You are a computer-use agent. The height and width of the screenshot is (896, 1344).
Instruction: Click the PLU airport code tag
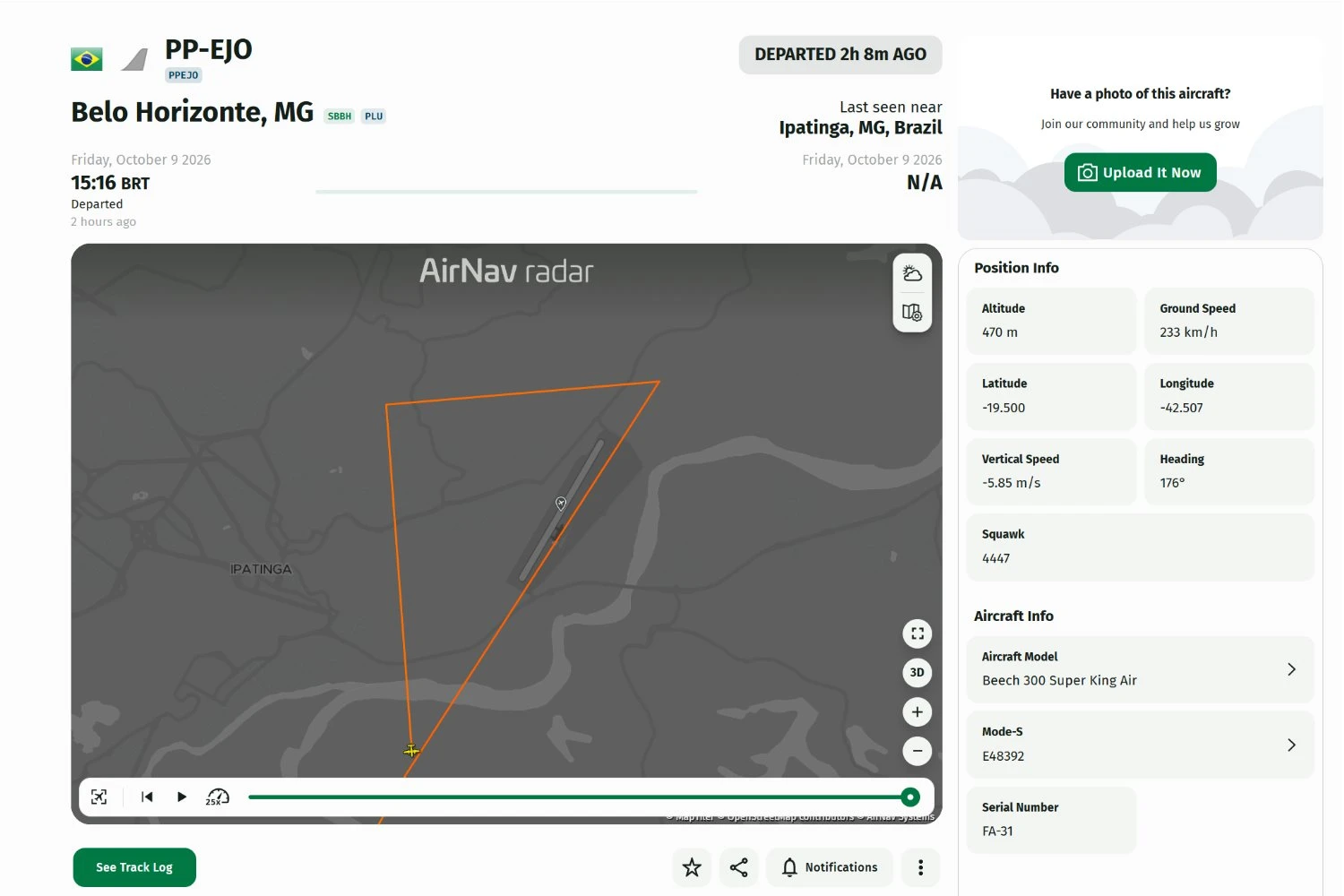(x=374, y=116)
